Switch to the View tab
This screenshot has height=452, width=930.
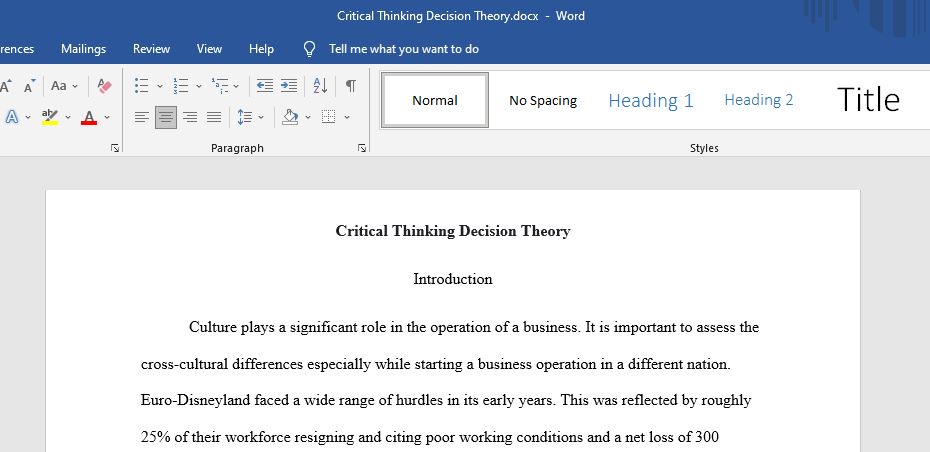pyautogui.click(x=209, y=49)
